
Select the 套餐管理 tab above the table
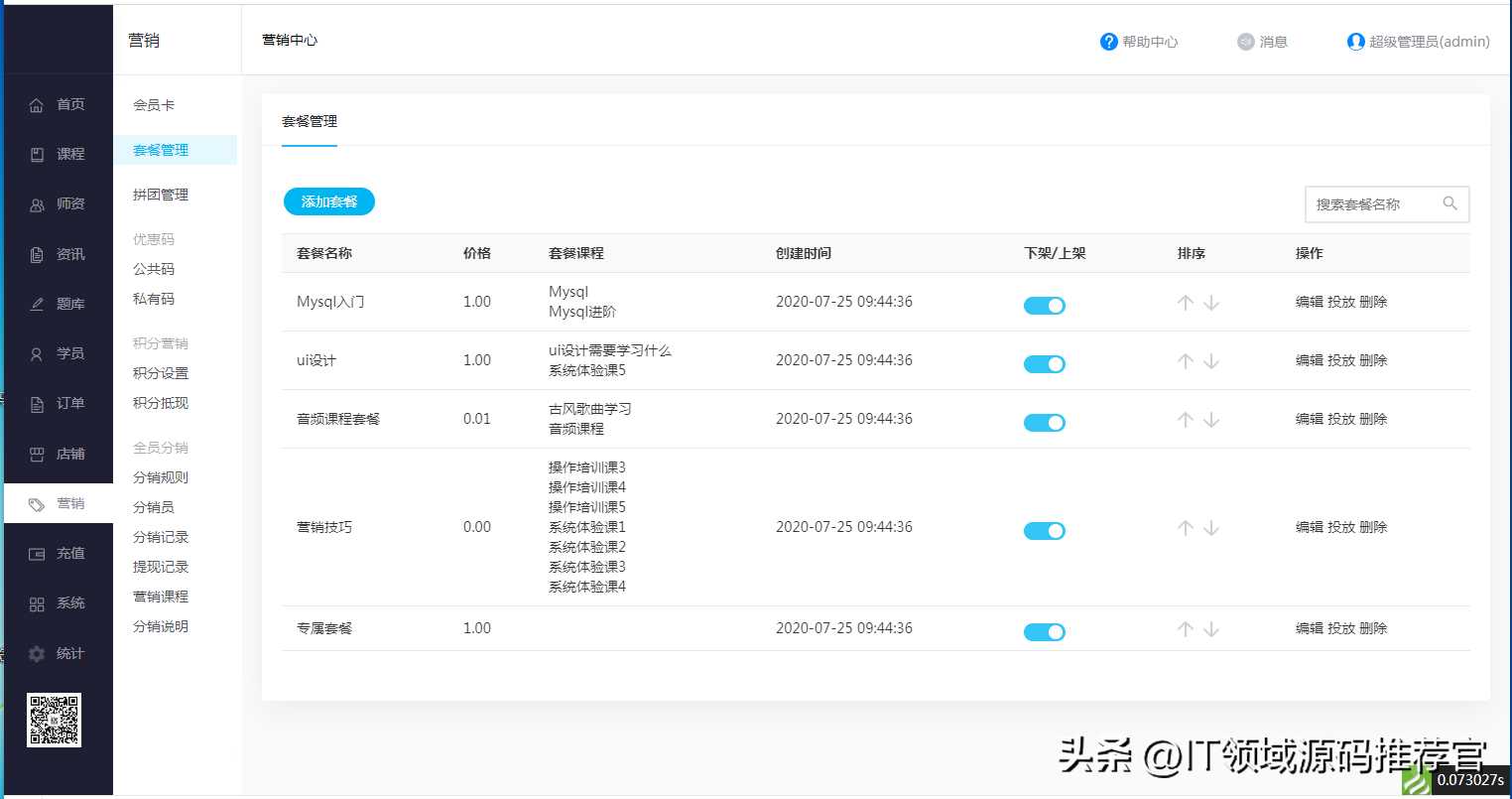pos(310,121)
